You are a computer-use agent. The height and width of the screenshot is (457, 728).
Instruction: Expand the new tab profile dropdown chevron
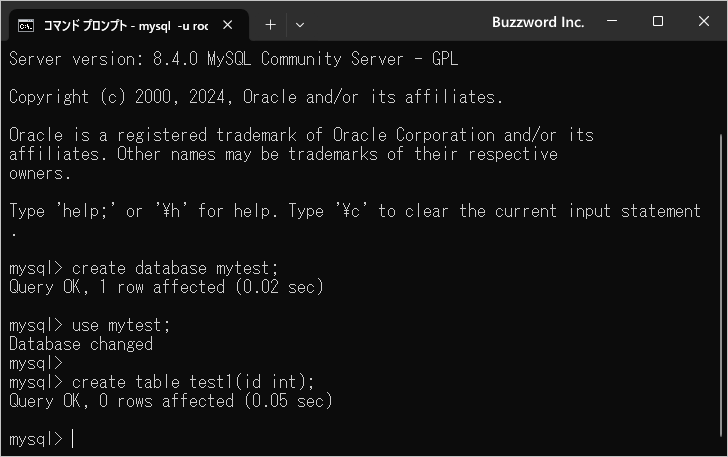[x=300, y=25]
